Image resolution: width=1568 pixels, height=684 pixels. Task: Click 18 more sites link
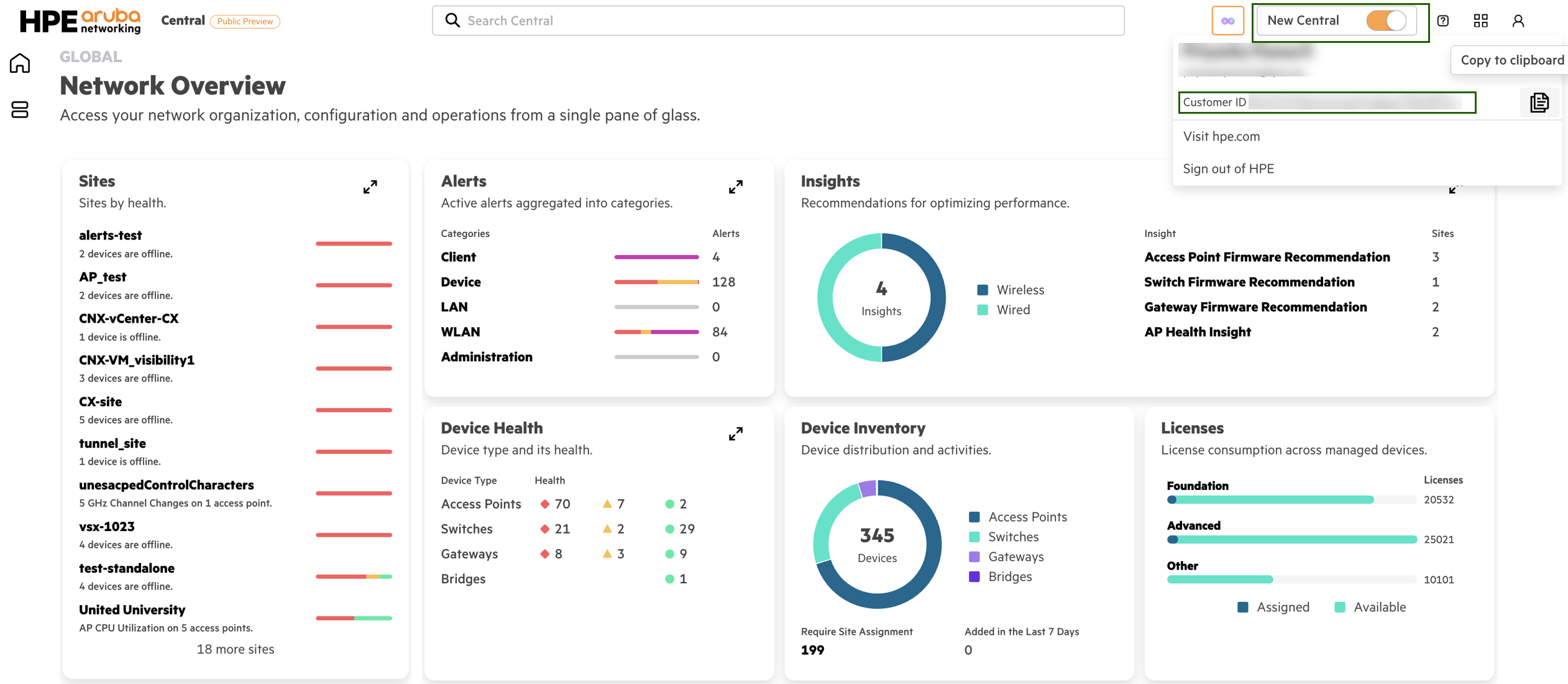click(x=235, y=649)
